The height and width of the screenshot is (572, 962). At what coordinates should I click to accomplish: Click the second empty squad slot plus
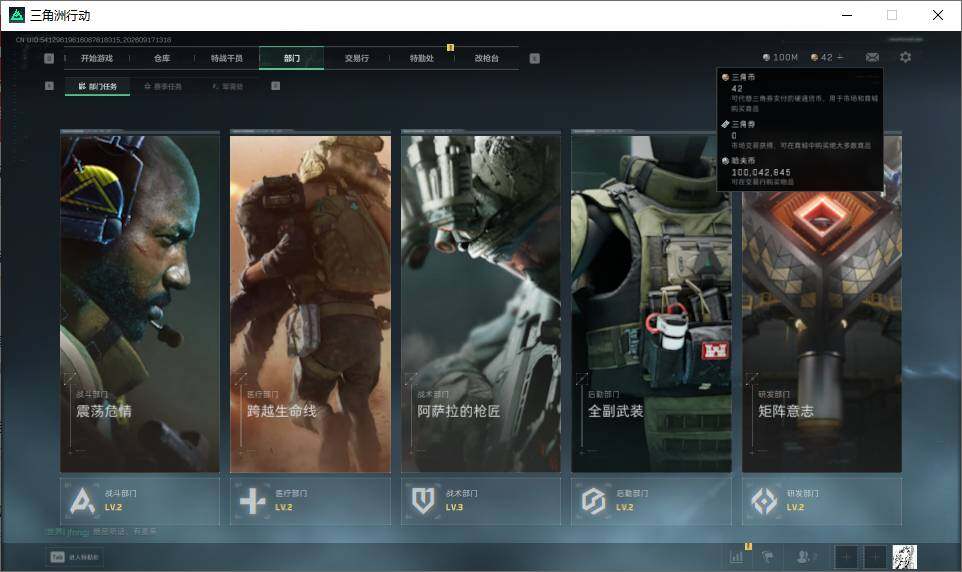pyautogui.click(x=875, y=557)
